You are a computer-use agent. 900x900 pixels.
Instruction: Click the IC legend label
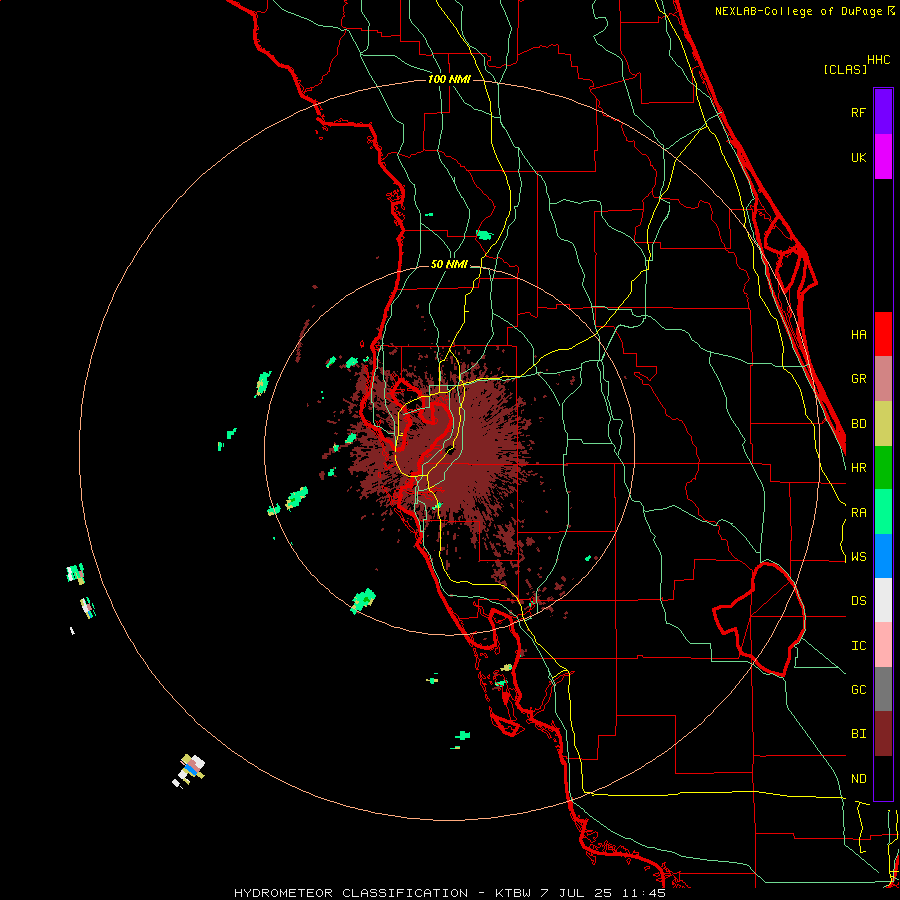click(858, 645)
